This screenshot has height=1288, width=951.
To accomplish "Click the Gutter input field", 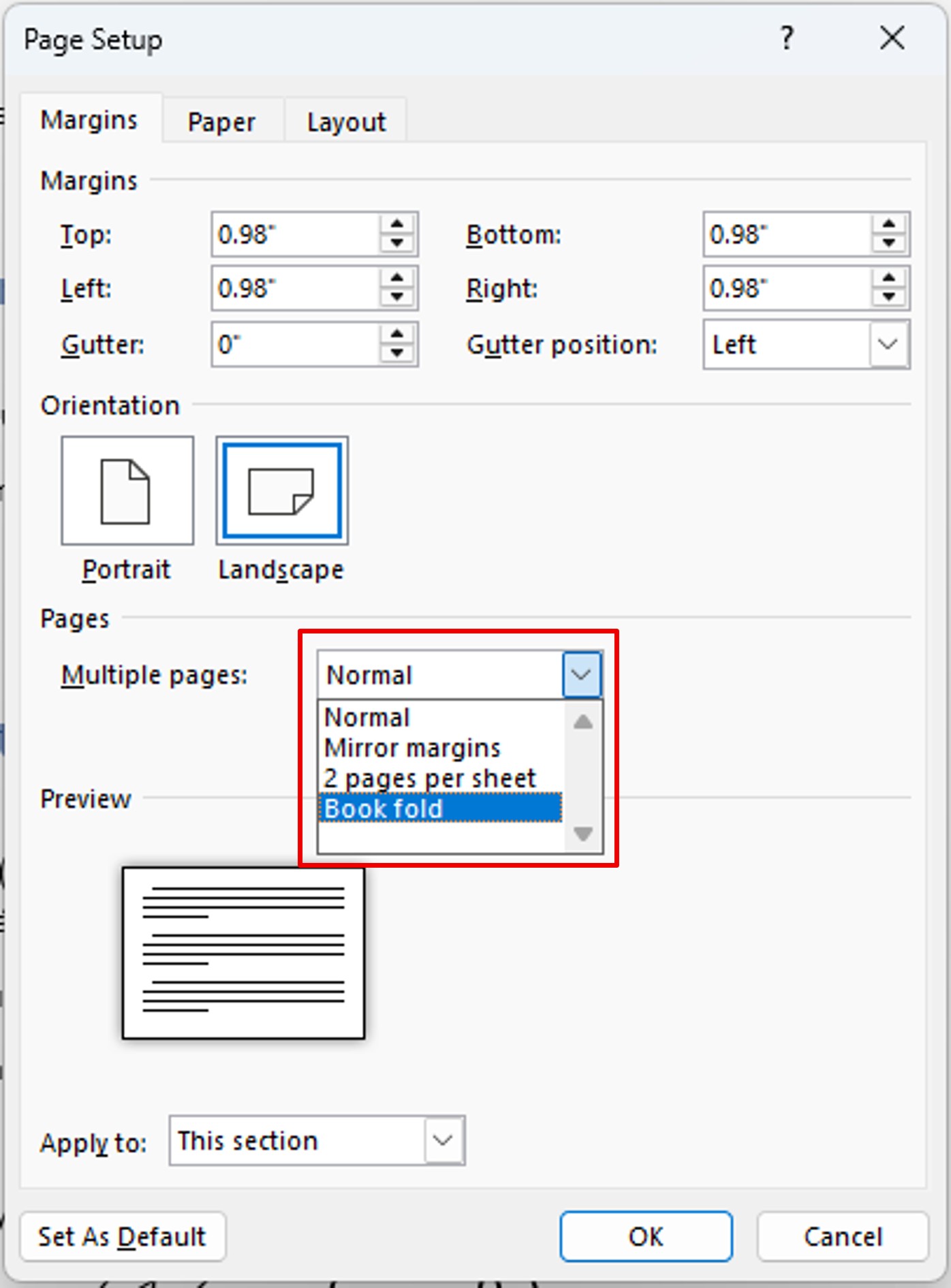I will [296, 345].
